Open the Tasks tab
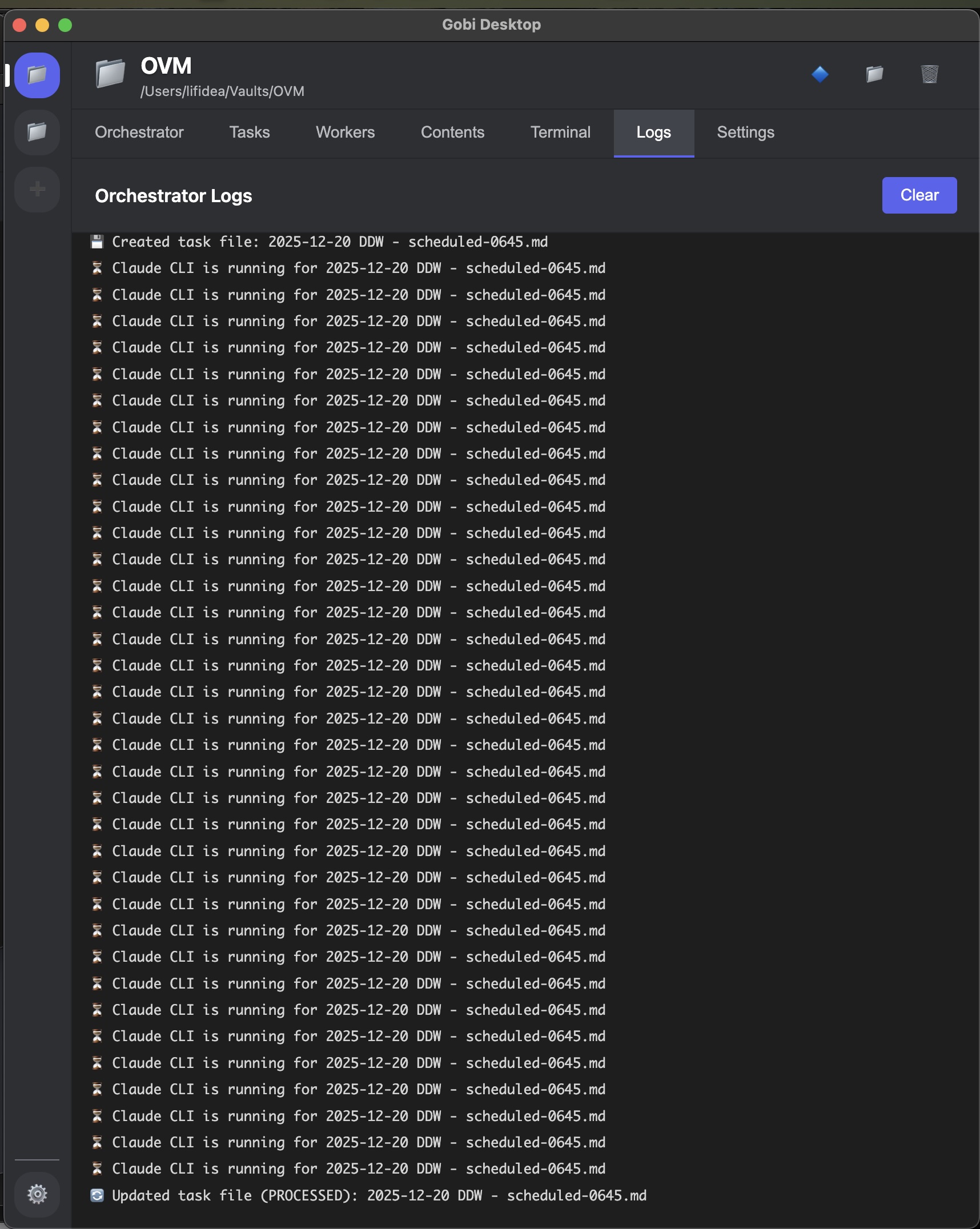The width and height of the screenshot is (980, 1229). [x=250, y=132]
